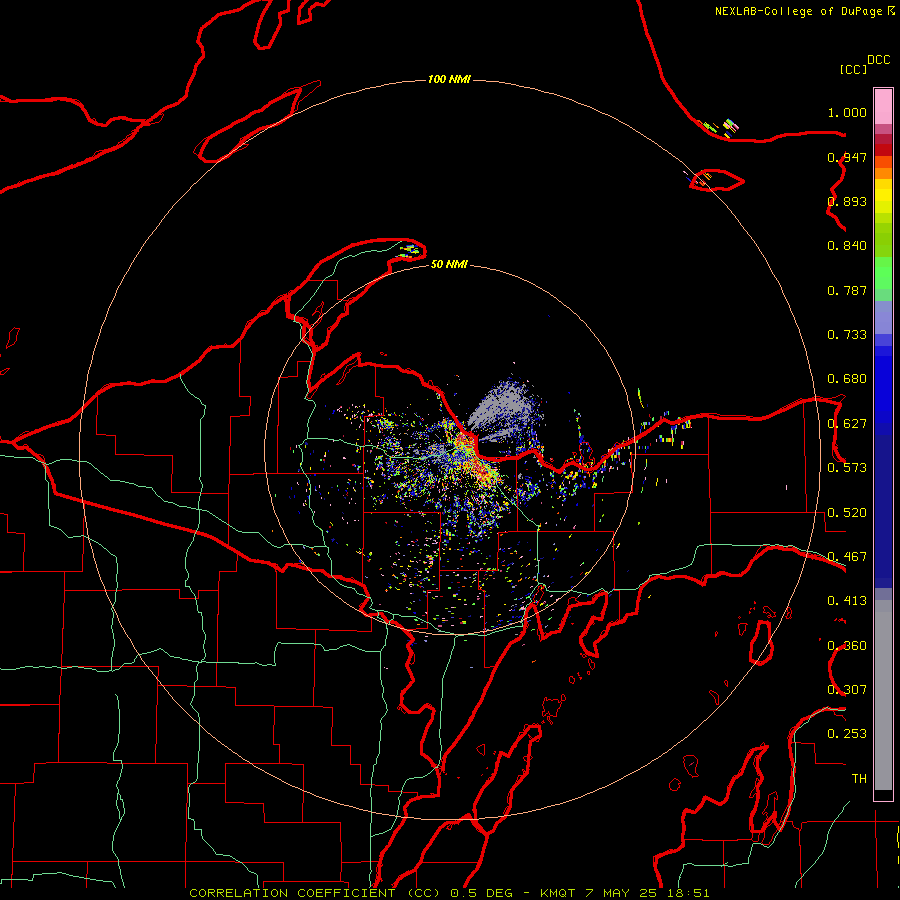Click the 0.253 value on the color scale
The width and height of the screenshot is (900, 900).
pos(847,734)
